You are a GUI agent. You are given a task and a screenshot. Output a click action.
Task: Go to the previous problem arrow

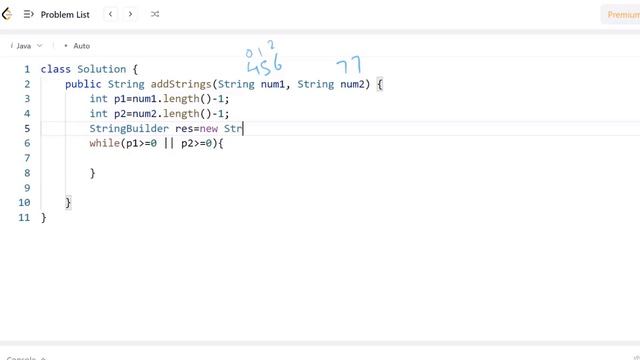tap(110, 14)
